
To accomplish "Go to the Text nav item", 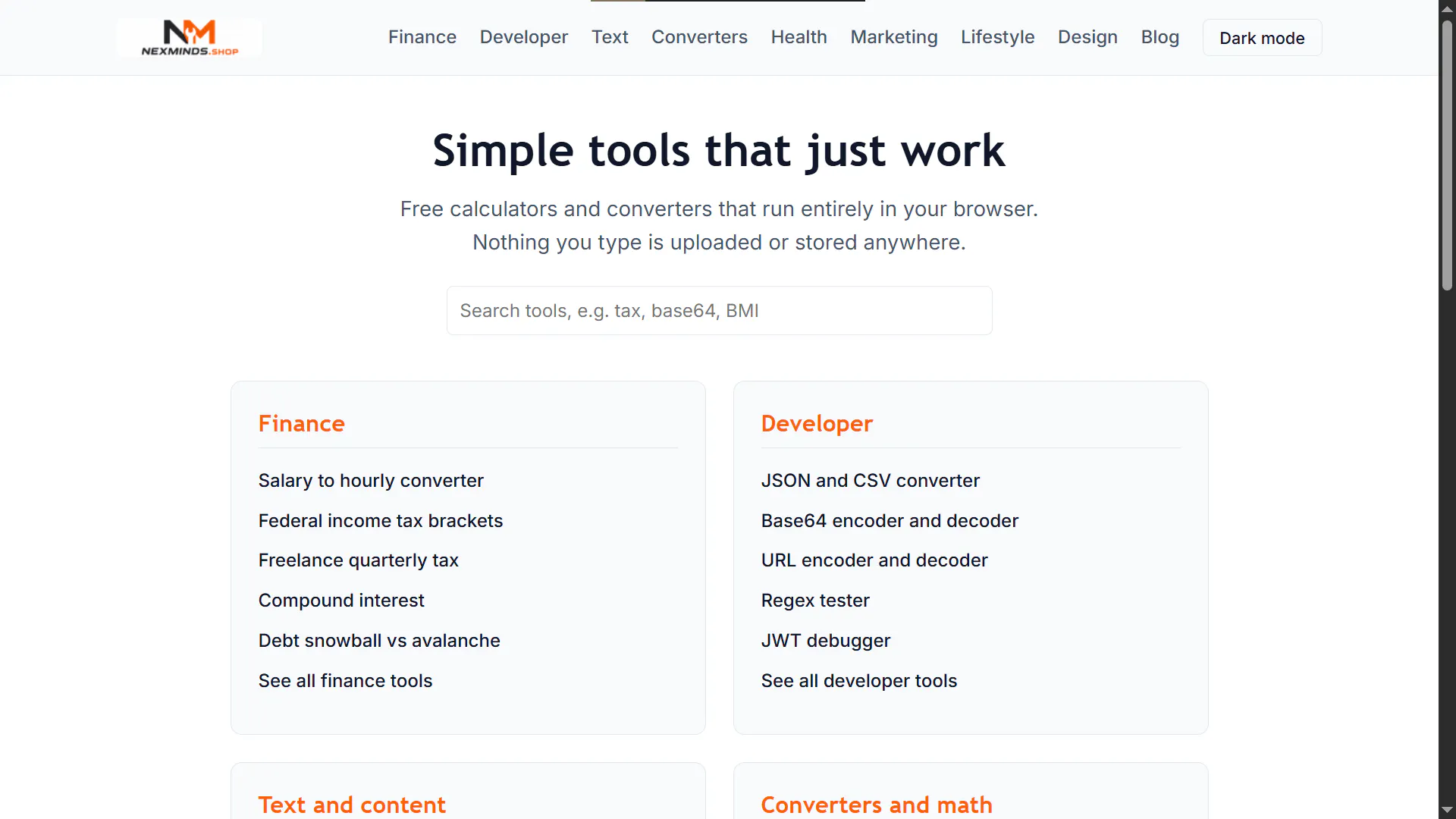I will [610, 37].
